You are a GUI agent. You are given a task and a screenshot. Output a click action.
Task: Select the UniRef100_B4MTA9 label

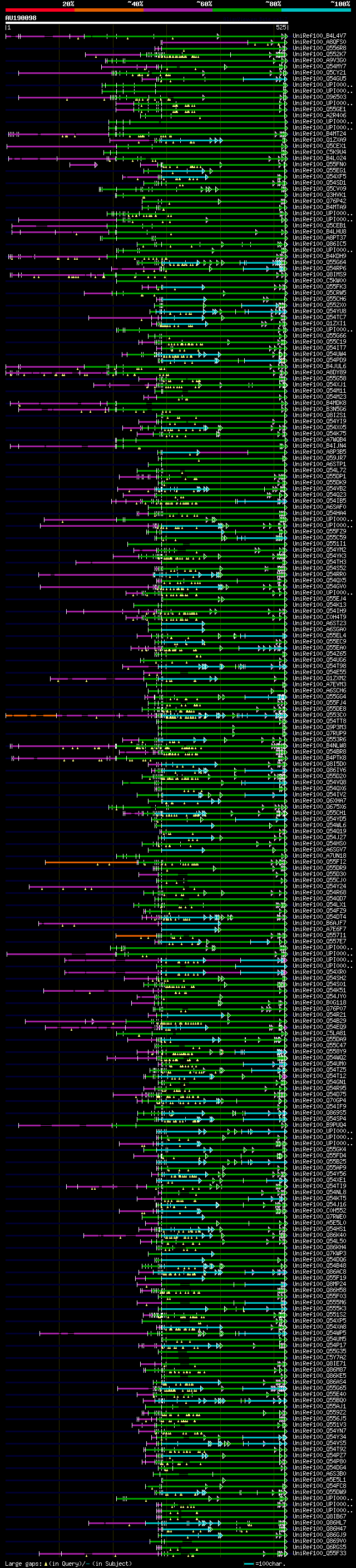319,207
